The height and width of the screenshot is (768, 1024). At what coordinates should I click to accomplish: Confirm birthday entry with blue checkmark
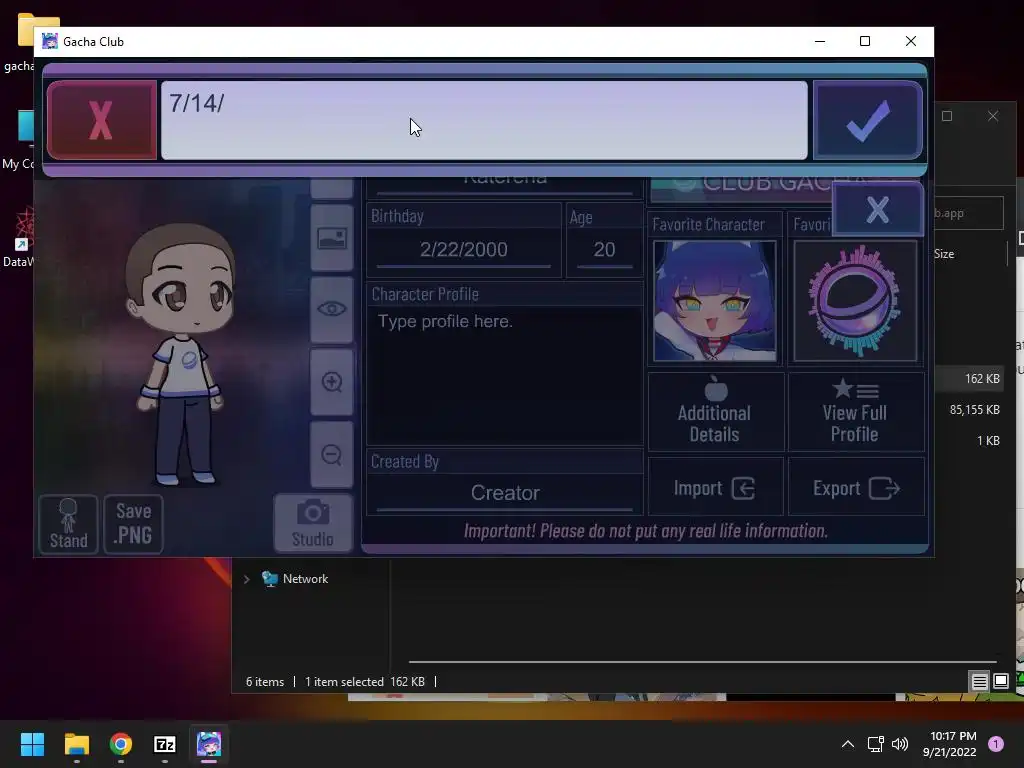(868, 120)
